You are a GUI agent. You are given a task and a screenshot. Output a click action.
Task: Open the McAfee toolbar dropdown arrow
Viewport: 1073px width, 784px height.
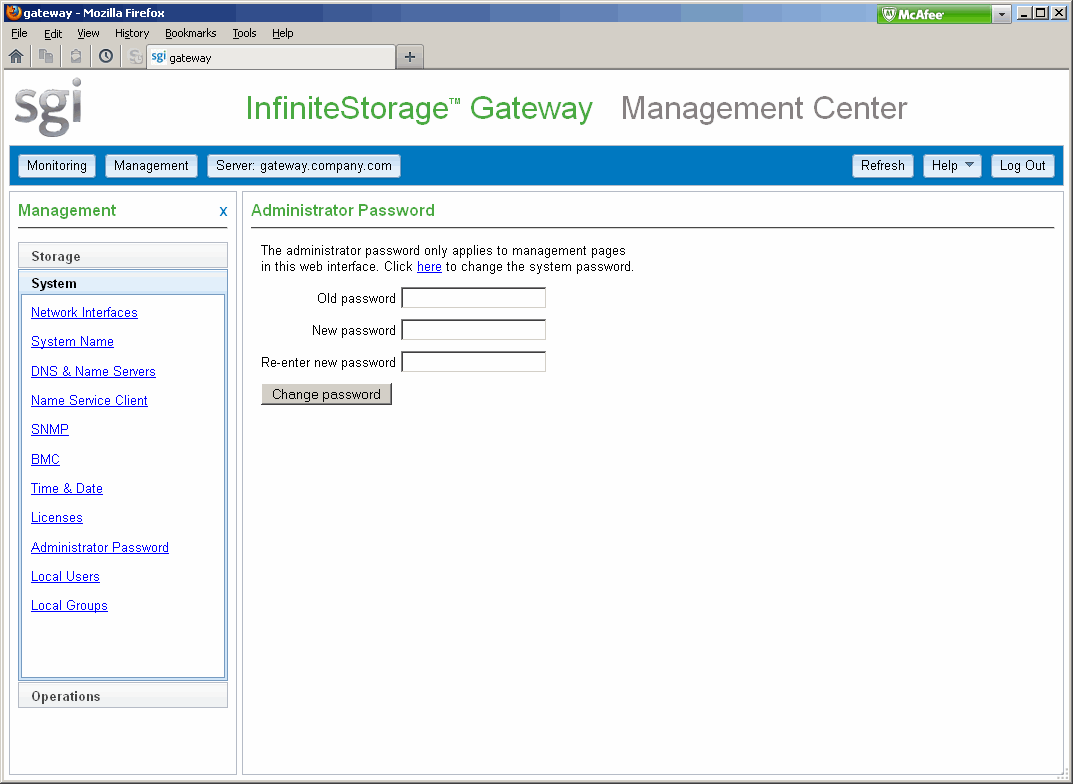[x=1001, y=14]
